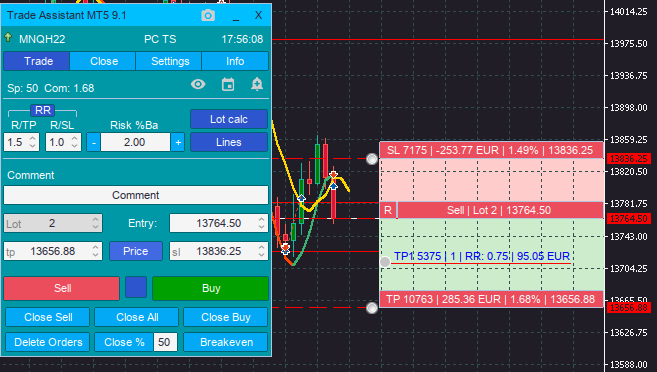
Task: Adjust the R/SL 1.0 stepper
Action: [x=75, y=142]
